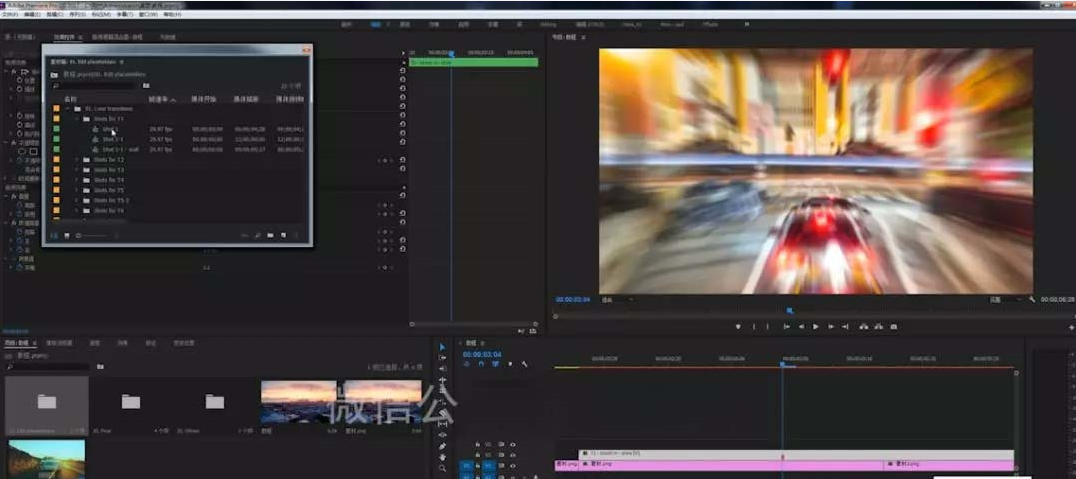
Task: Click Mark In in Program monitor controls
Action: click(x=753, y=327)
